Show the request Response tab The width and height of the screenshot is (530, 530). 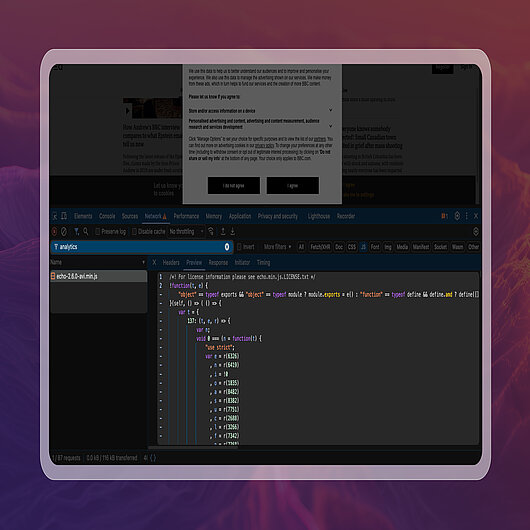point(218,262)
